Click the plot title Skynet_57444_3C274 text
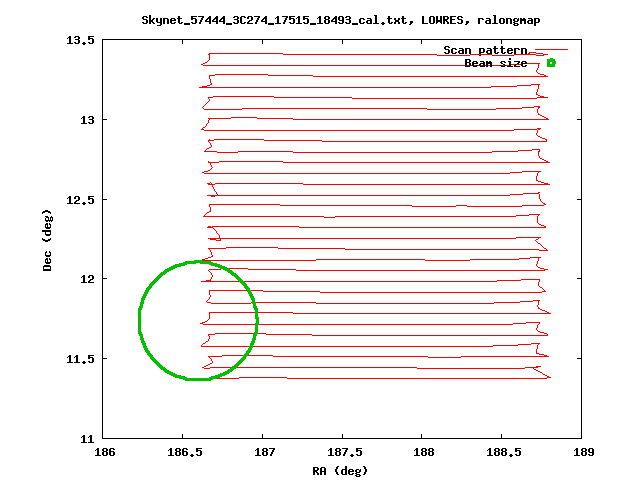Viewport: 640px width, 480px height. point(341,20)
